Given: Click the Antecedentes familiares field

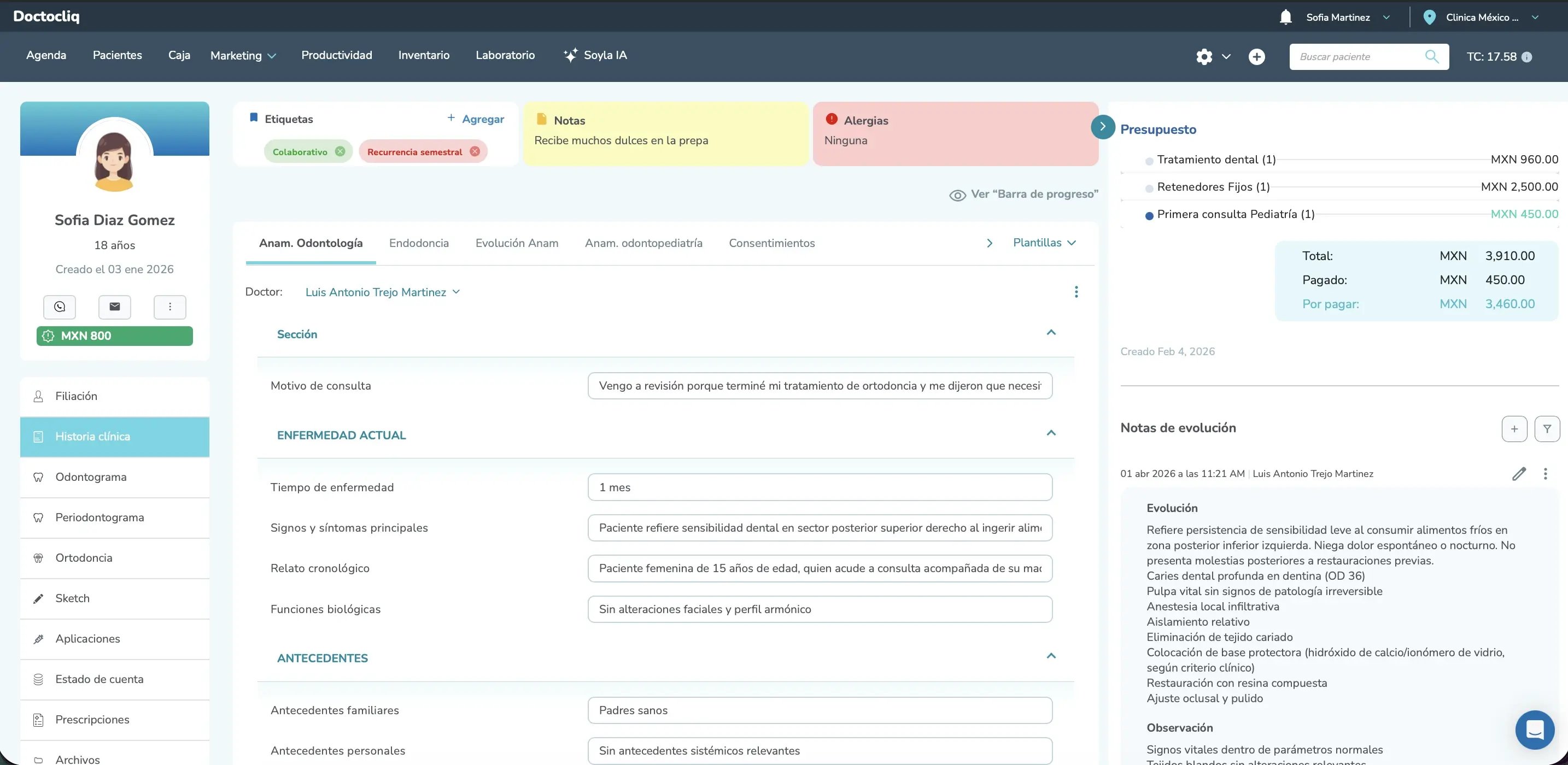Looking at the screenshot, I should (820, 710).
